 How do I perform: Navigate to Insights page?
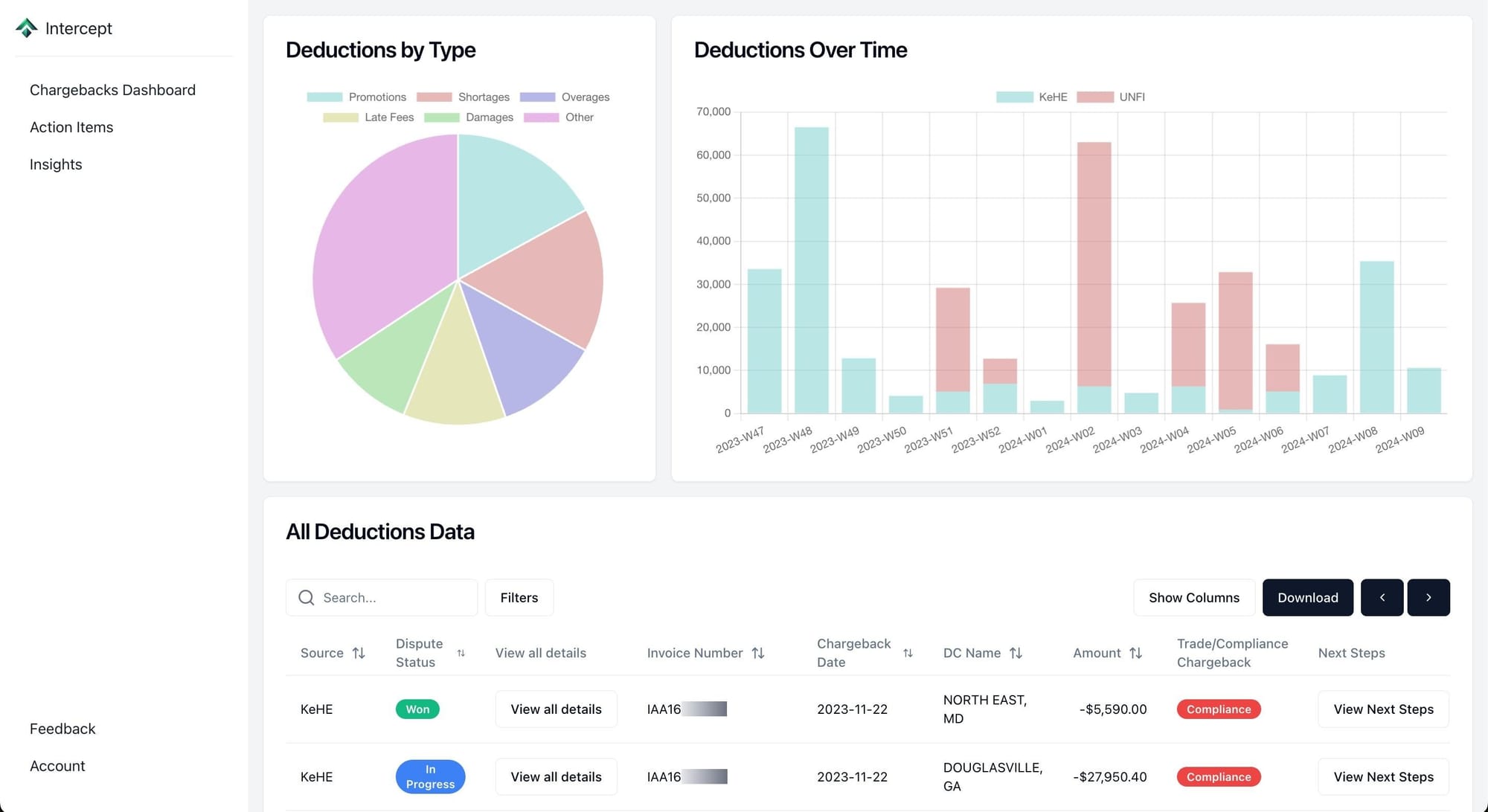pyautogui.click(x=56, y=164)
